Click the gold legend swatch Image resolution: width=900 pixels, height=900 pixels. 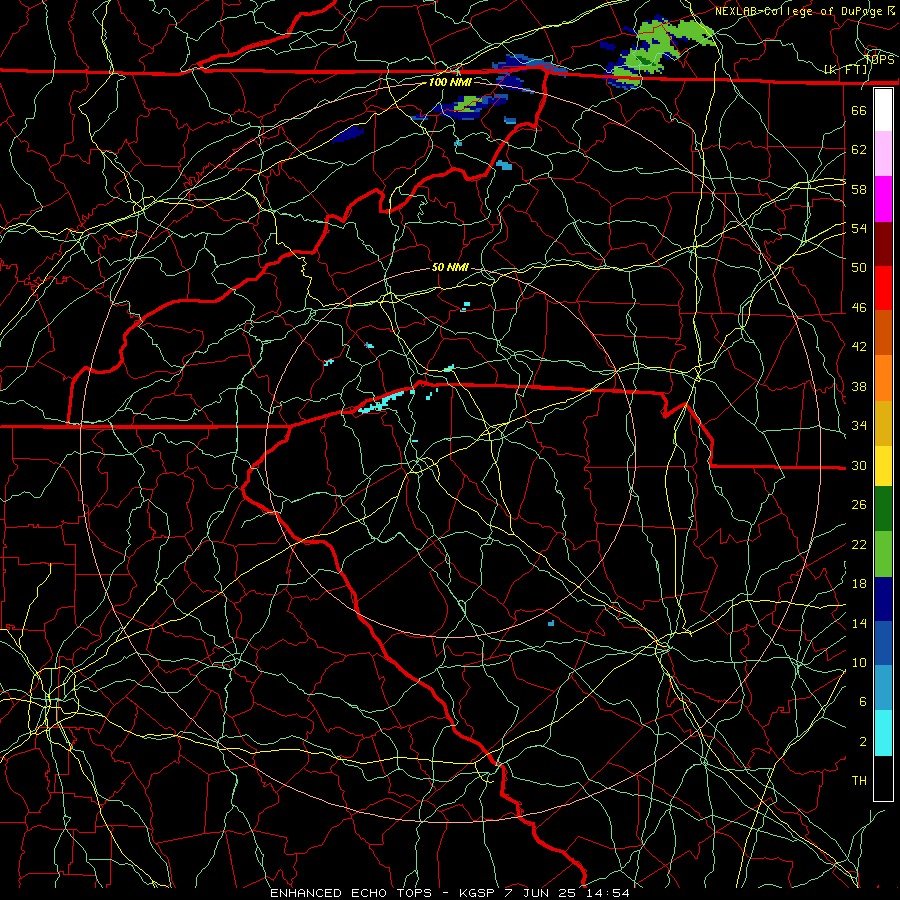tap(883, 423)
